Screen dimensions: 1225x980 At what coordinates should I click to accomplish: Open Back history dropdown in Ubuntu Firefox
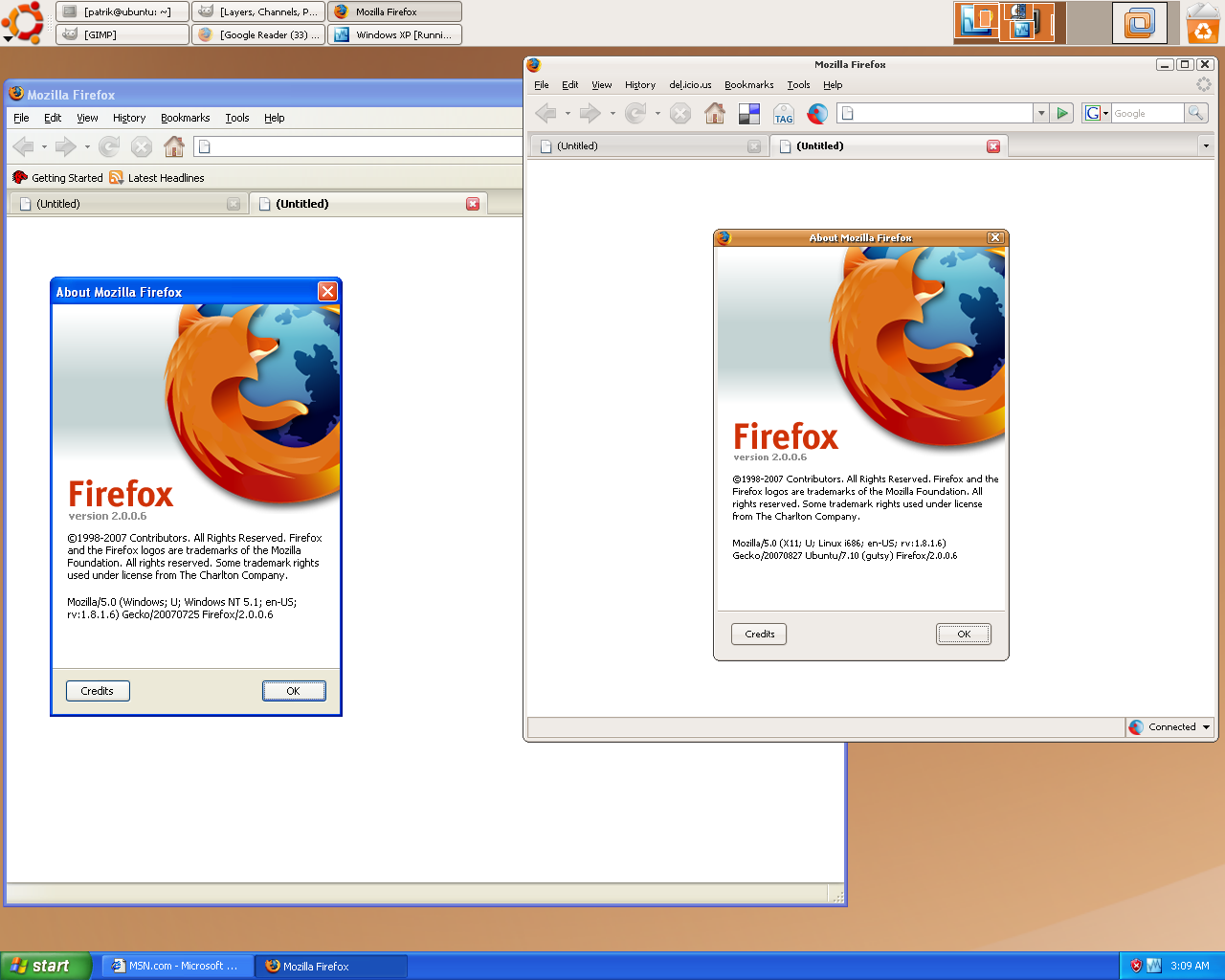(568, 113)
